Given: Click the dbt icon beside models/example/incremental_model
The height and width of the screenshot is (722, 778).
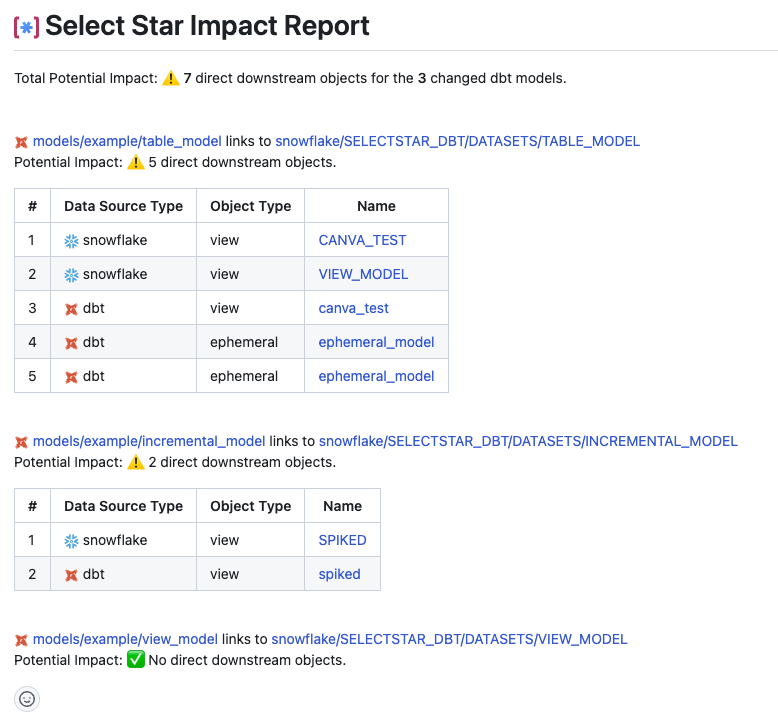Looking at the screenshot, I should 22,442.
